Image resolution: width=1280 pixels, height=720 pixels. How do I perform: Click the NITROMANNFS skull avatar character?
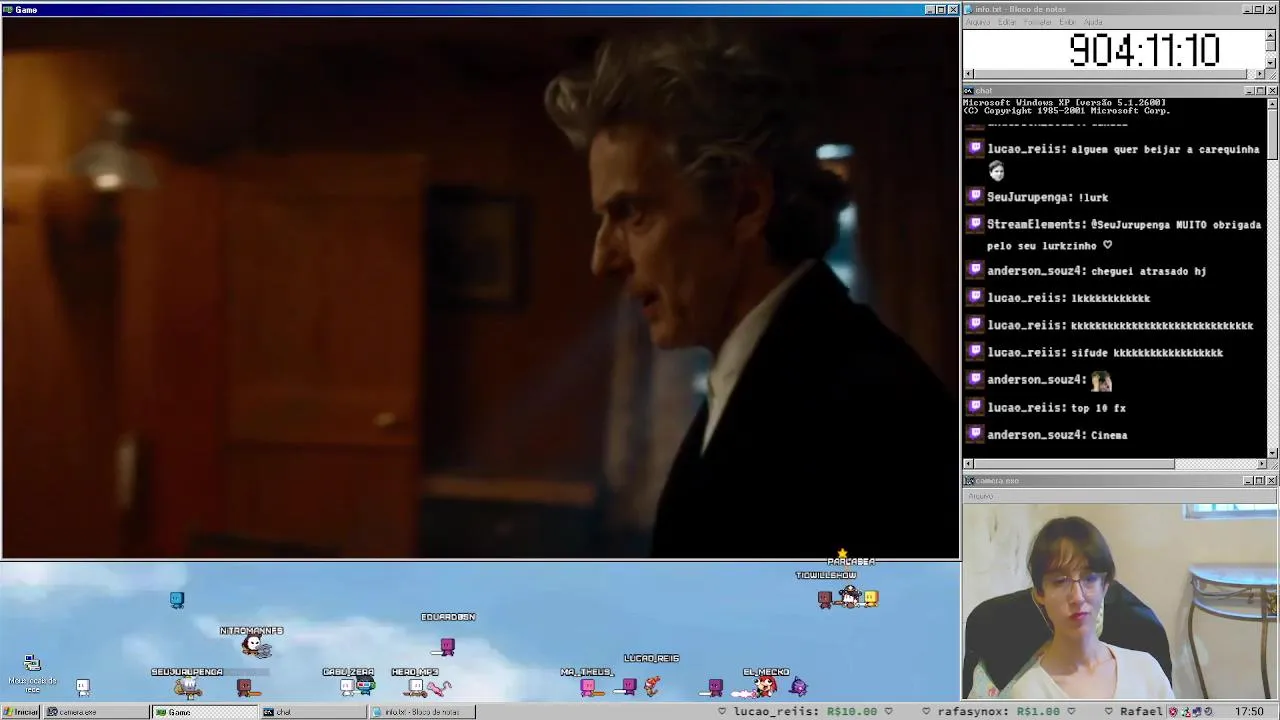click(x=256, y=647)
